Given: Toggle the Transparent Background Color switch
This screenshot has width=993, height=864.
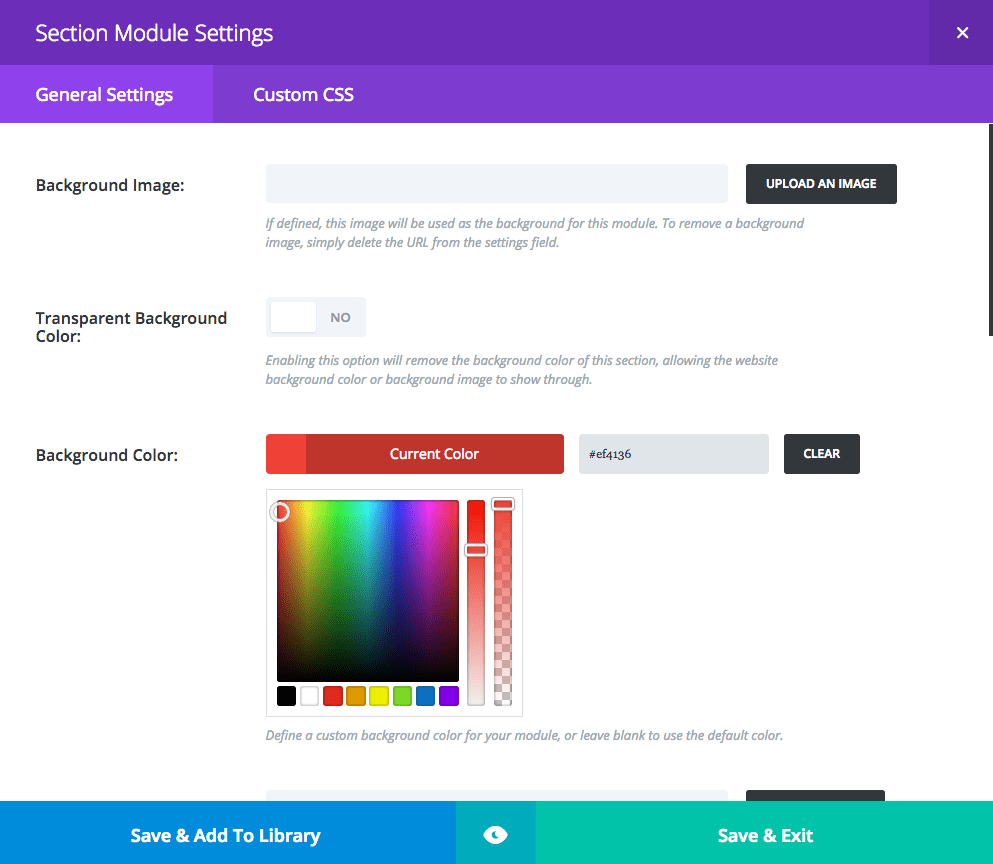Looking at the screenshot, I should coord(316,317).
